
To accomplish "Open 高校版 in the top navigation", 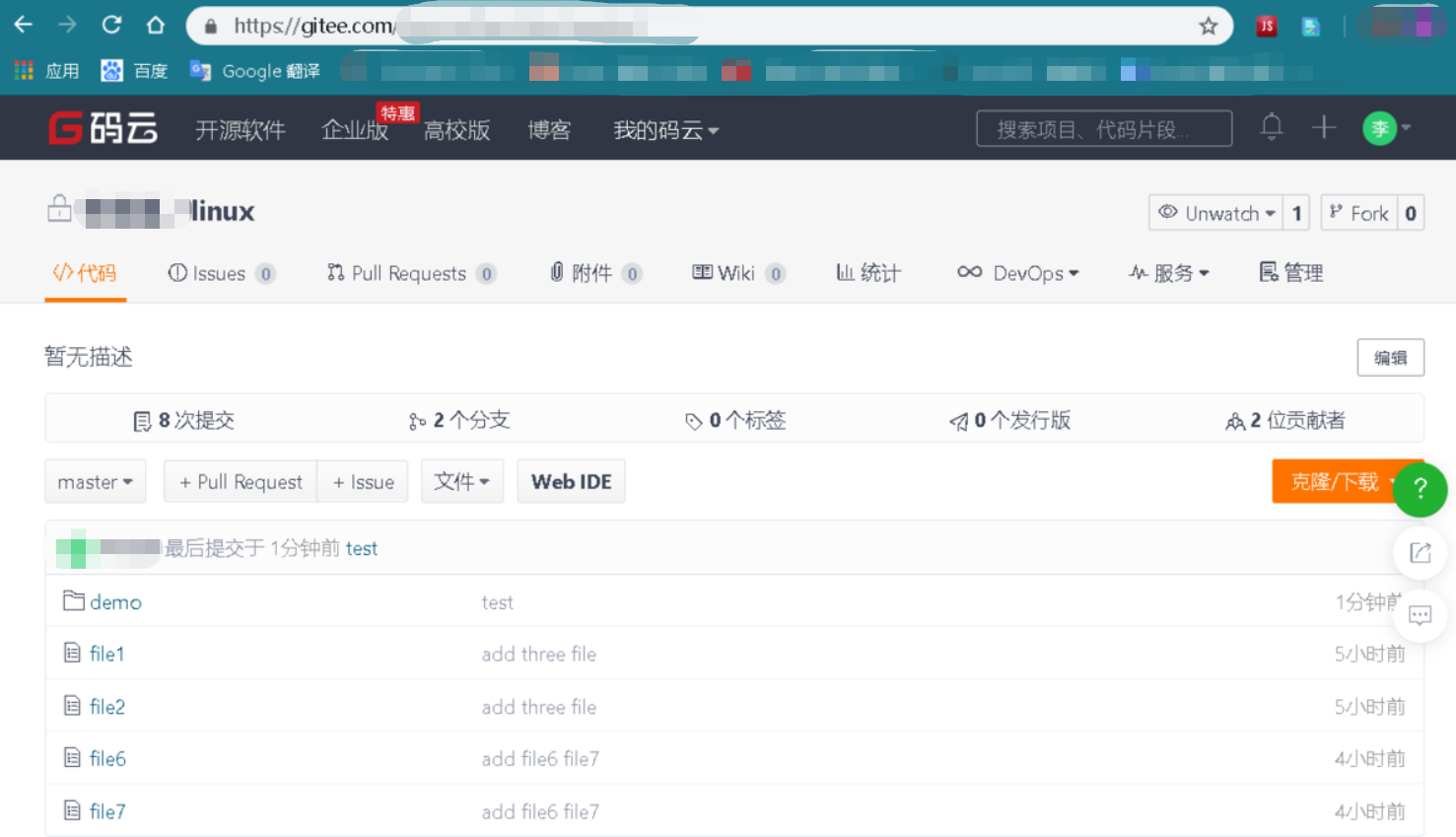I will pos(456,130).
